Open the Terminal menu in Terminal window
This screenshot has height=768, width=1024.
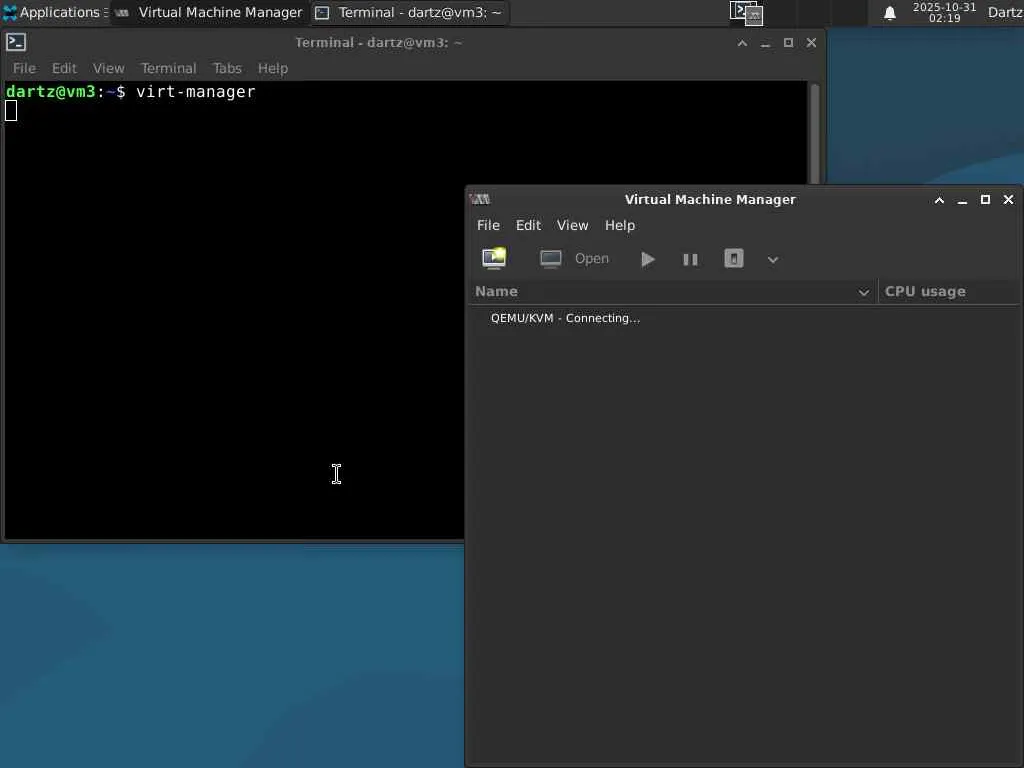tap(168, 69)
